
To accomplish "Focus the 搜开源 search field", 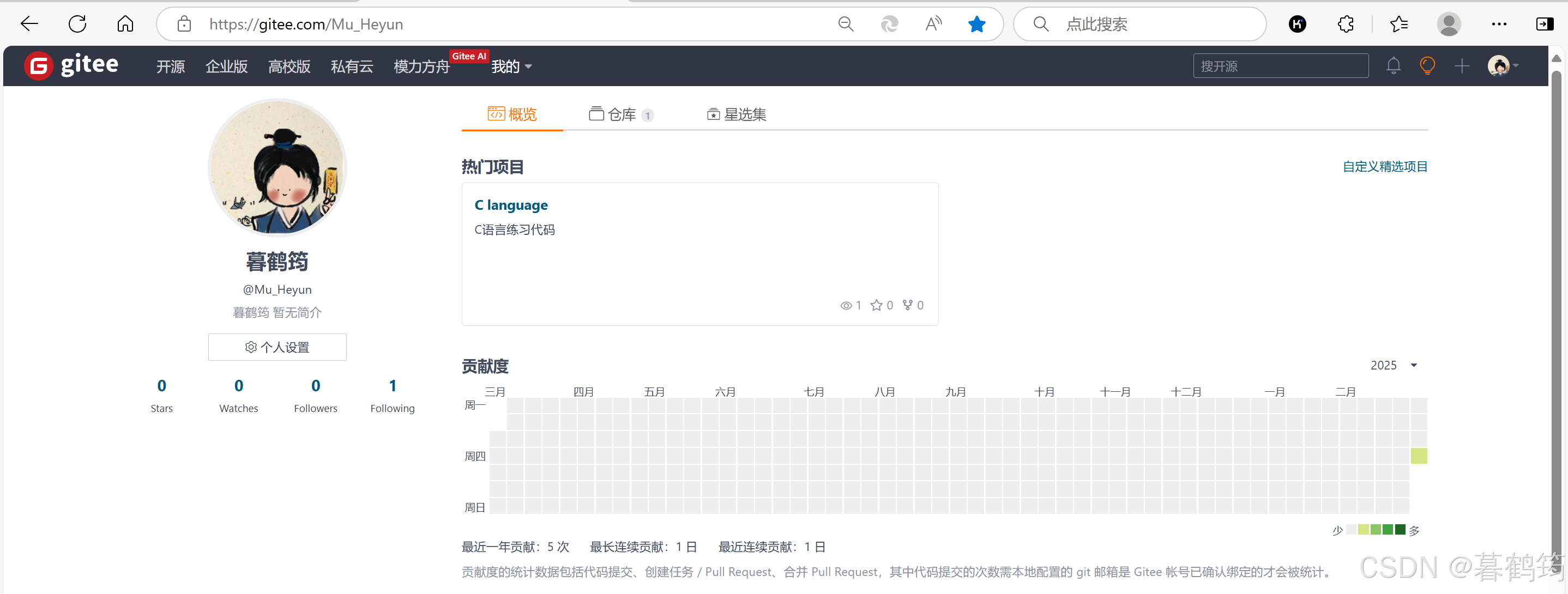I will [1280, 66].
